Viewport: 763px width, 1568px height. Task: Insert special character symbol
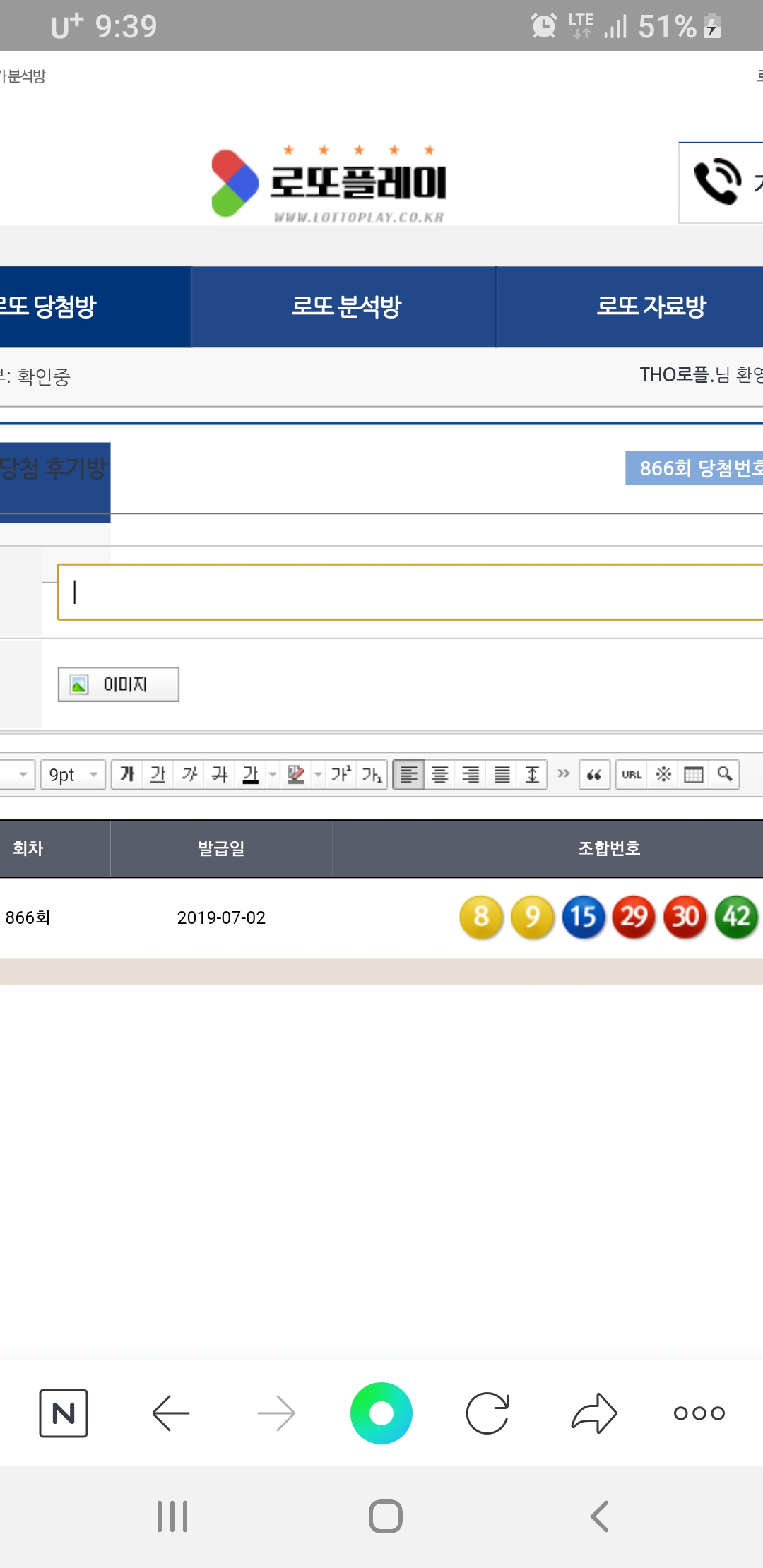tap(663, 775)
